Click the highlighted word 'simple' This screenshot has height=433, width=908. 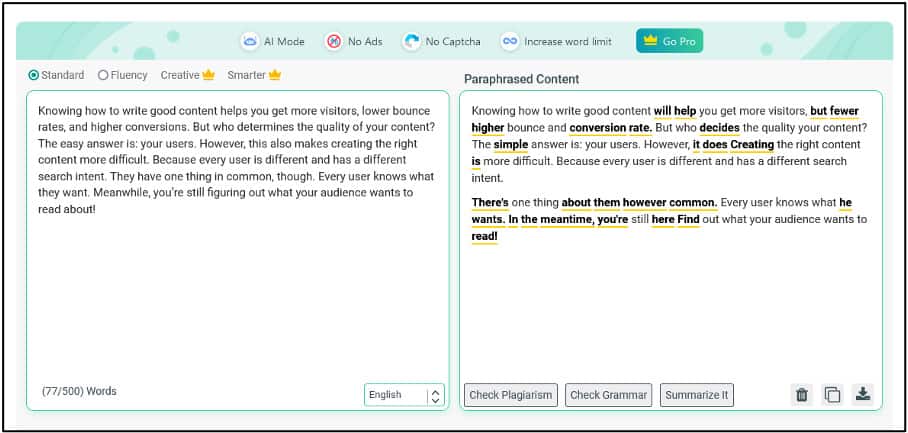point(511,145)
